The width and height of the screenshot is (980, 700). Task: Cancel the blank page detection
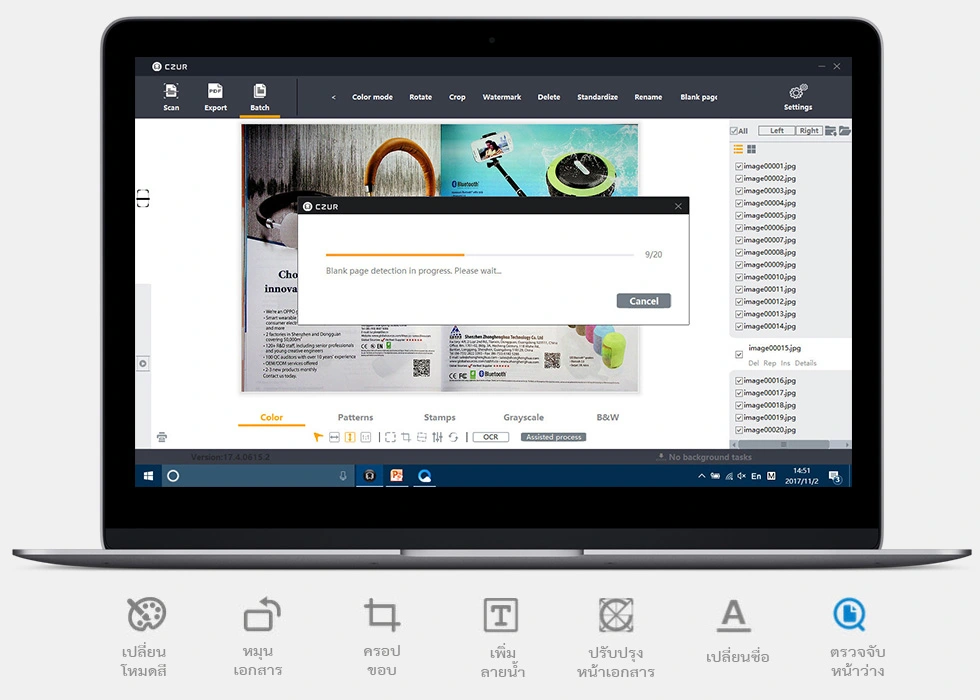tap(644, 301)
